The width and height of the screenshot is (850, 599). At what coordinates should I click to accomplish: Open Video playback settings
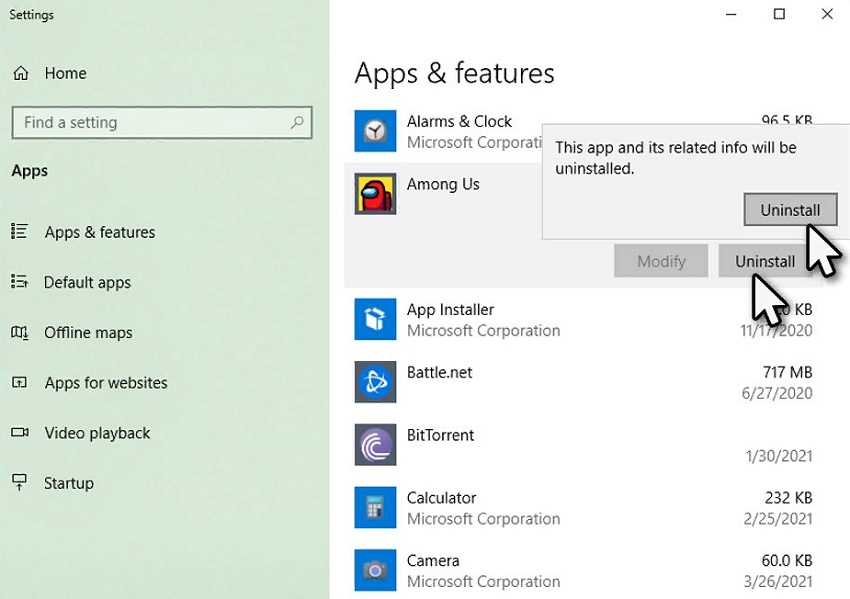pyautogui.click(x=98, y=433)
